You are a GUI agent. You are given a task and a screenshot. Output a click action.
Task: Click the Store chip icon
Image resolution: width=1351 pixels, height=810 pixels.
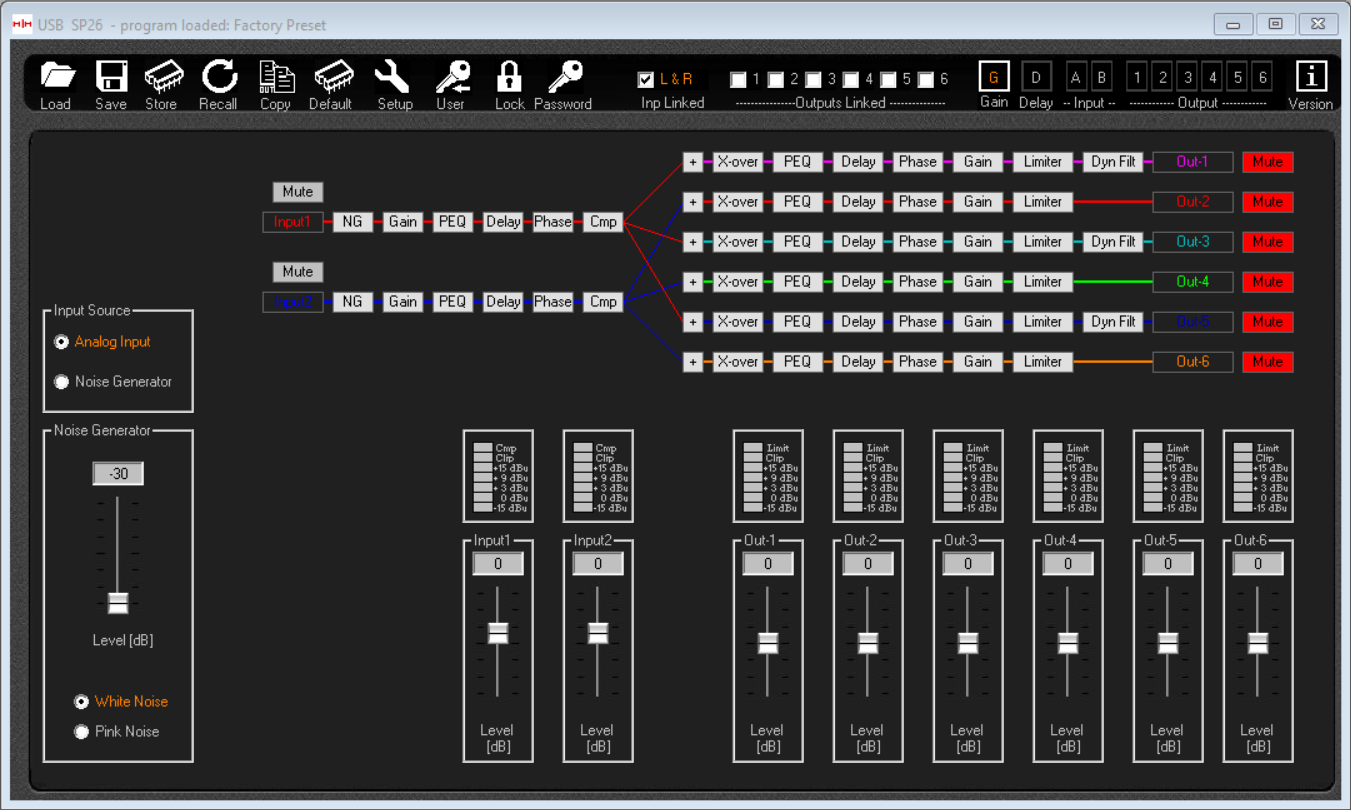tap(163, 77)
